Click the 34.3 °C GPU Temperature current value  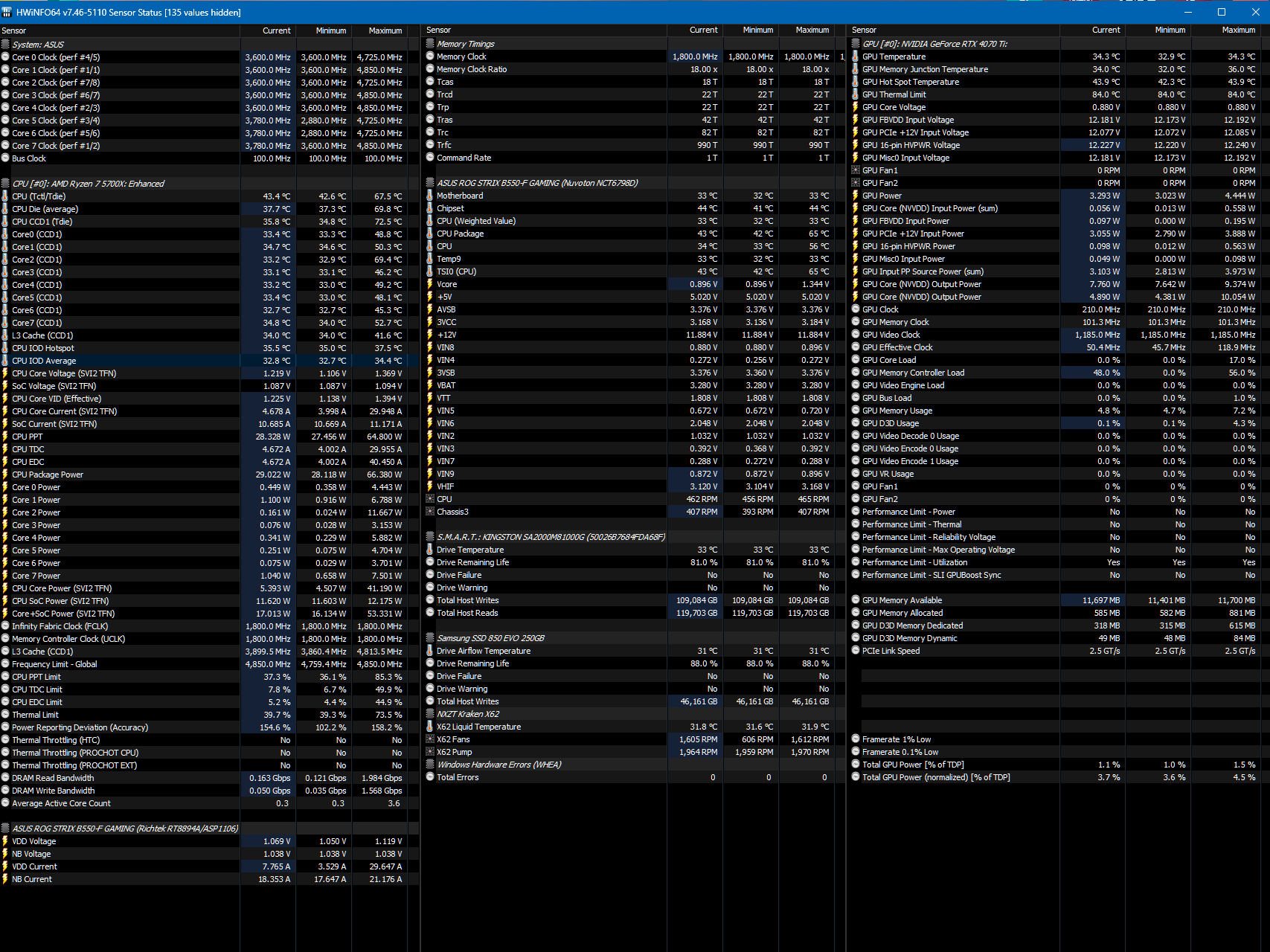pos(1106,57)
